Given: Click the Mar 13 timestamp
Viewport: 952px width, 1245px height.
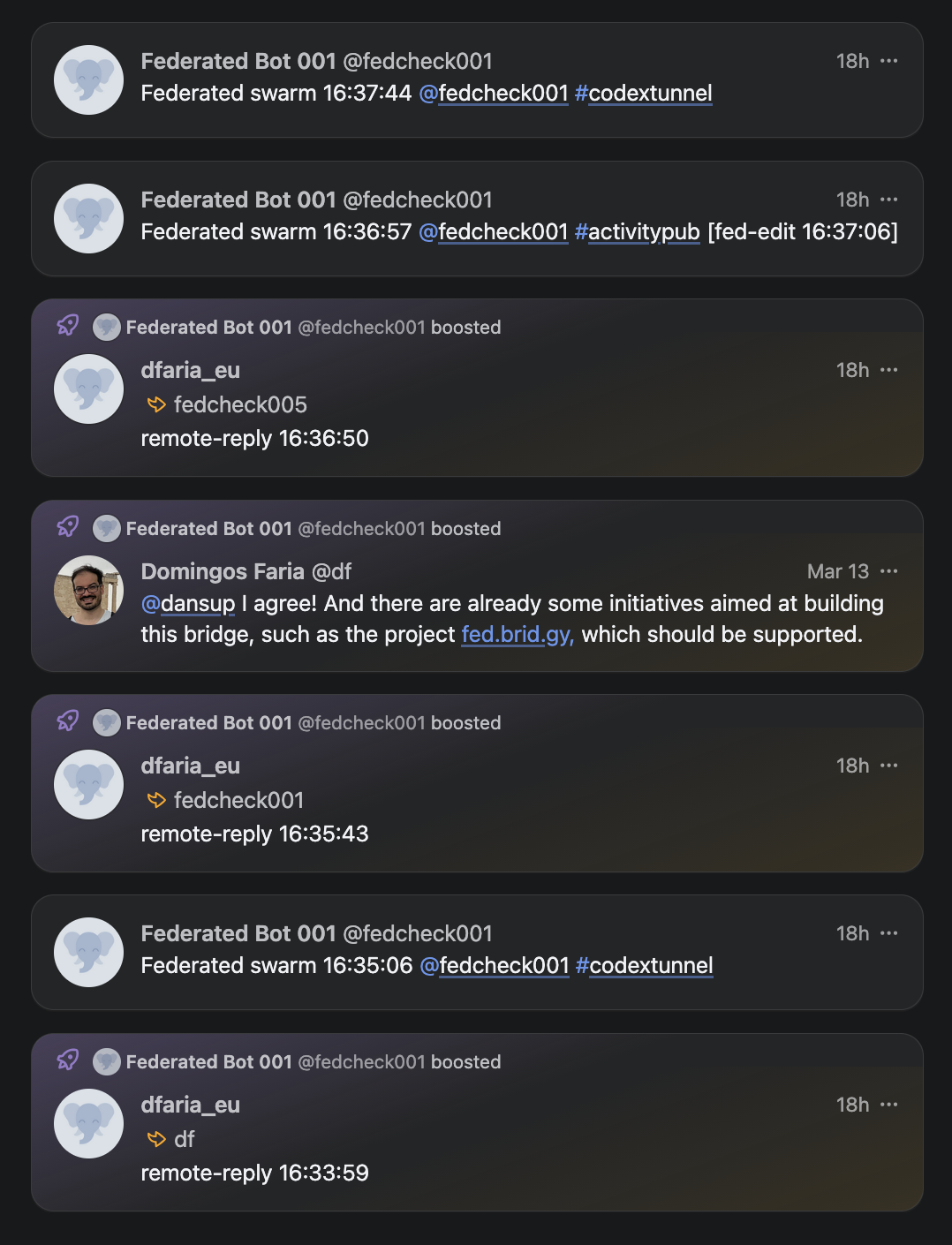Looking at the screenshot, I should tap(837, 571).
